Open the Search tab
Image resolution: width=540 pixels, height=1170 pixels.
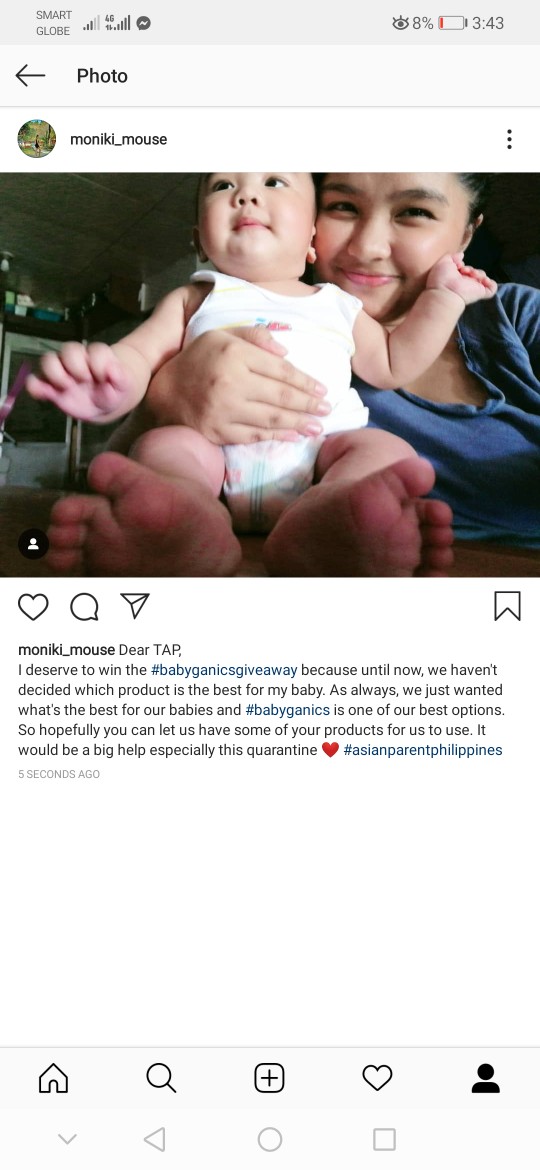pyautogui.click(x=161, y=1077)
